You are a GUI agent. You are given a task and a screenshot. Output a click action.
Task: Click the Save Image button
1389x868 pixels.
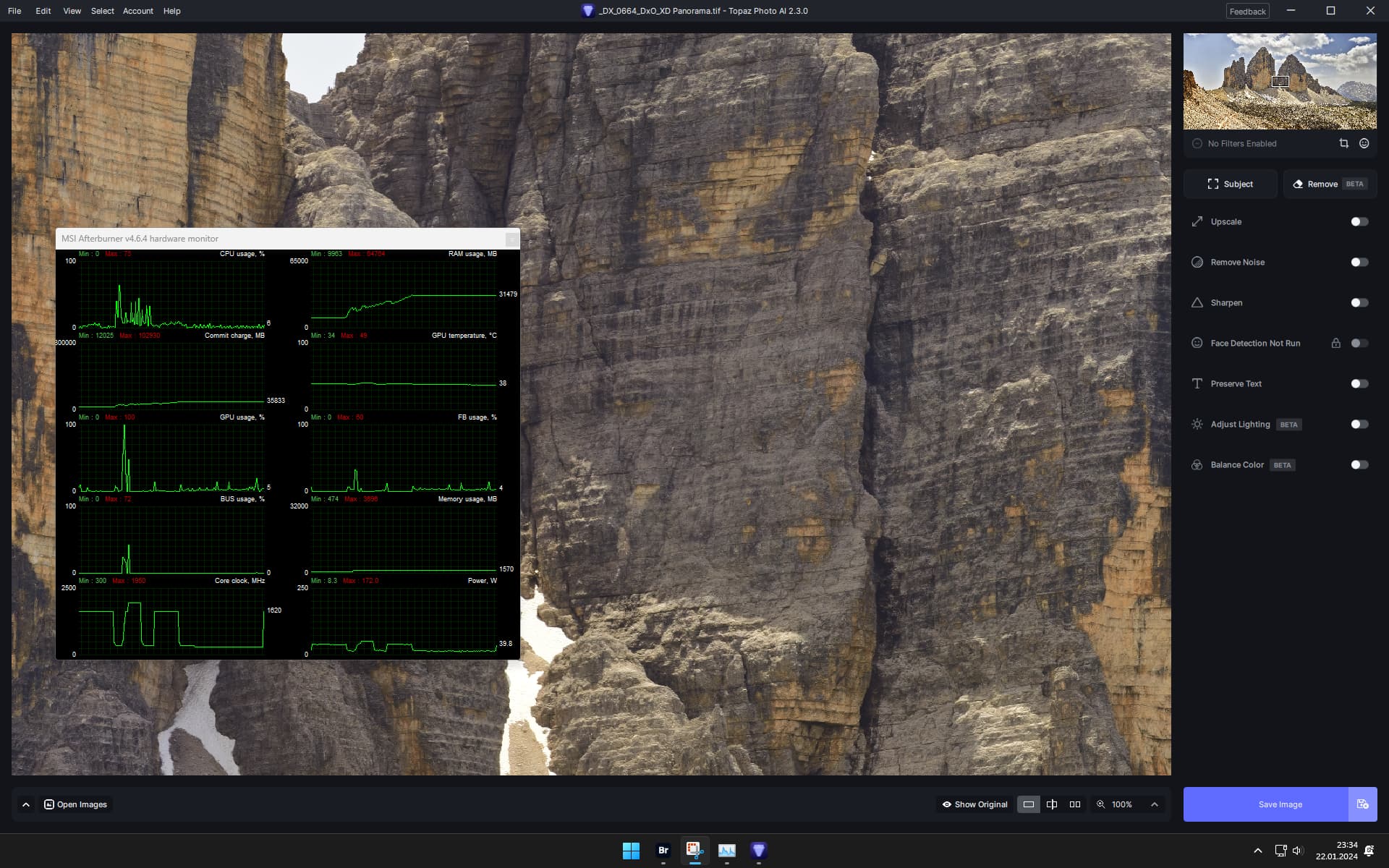[x=1280, y=804]
